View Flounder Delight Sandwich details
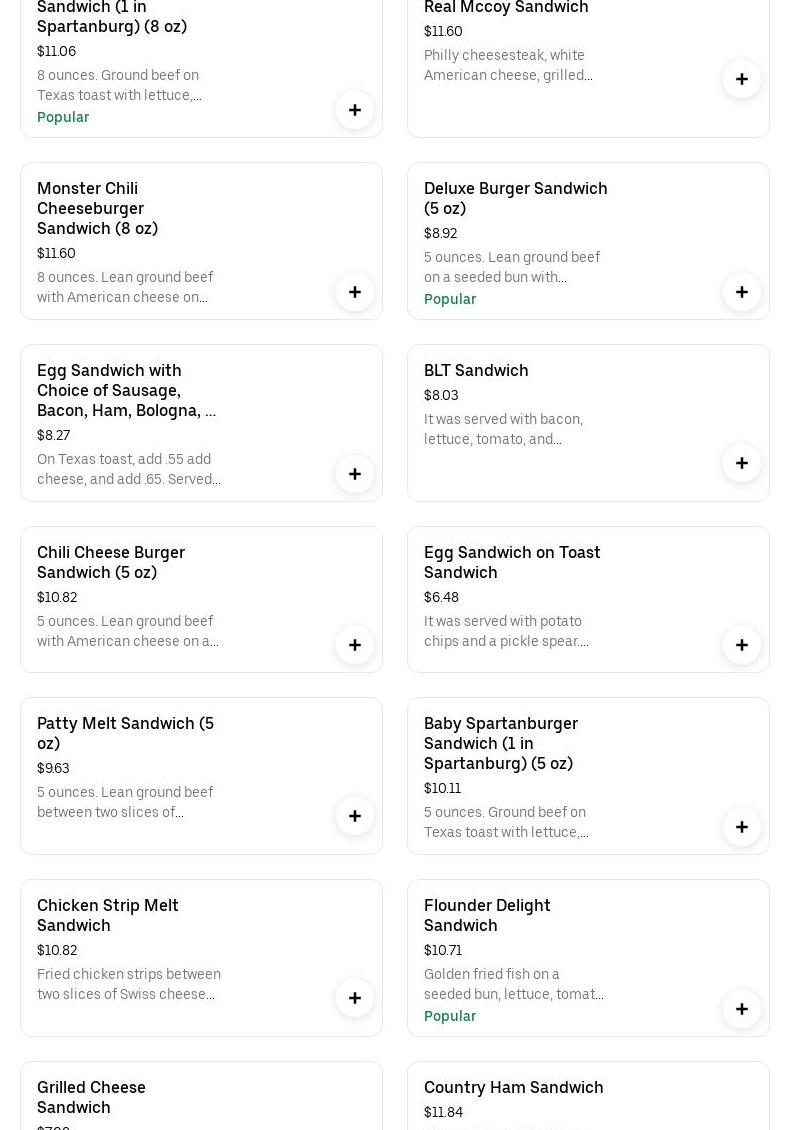The image size is (804, 1130). tap(487, 915)
